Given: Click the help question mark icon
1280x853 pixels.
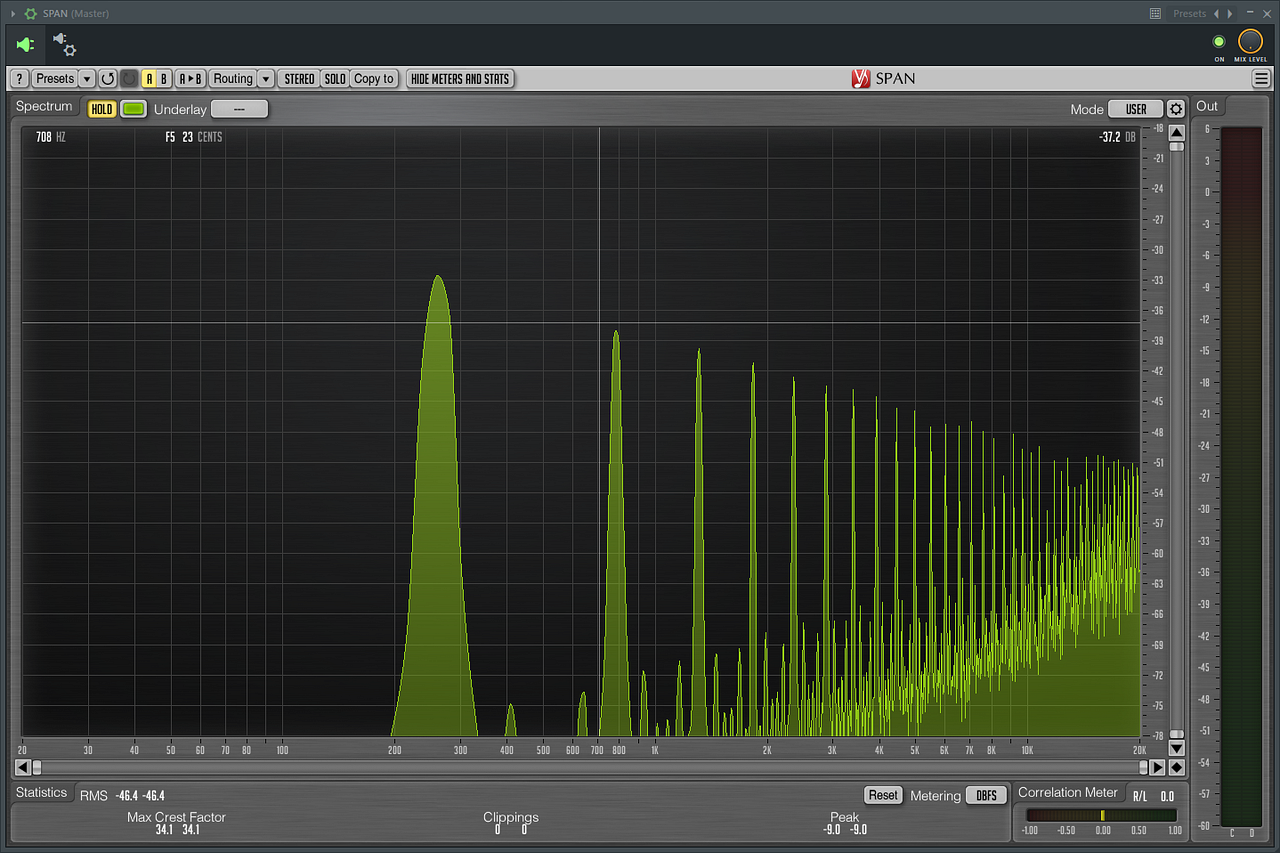Looking at the screenshot, I should 18,78.
